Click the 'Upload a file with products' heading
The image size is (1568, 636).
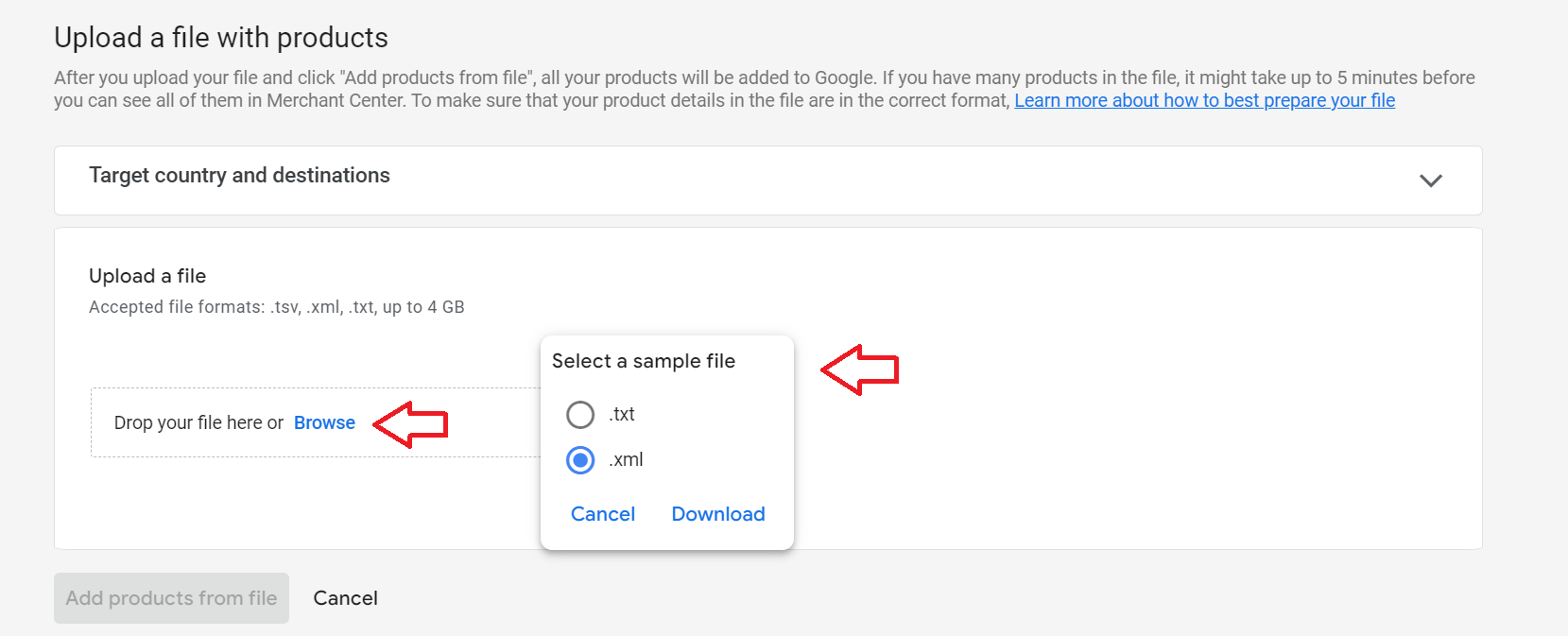(x=221, y=38)
